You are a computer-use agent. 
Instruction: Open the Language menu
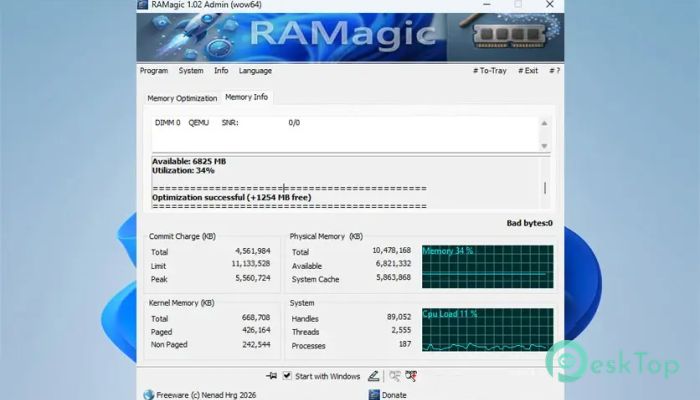click(255, 71)
